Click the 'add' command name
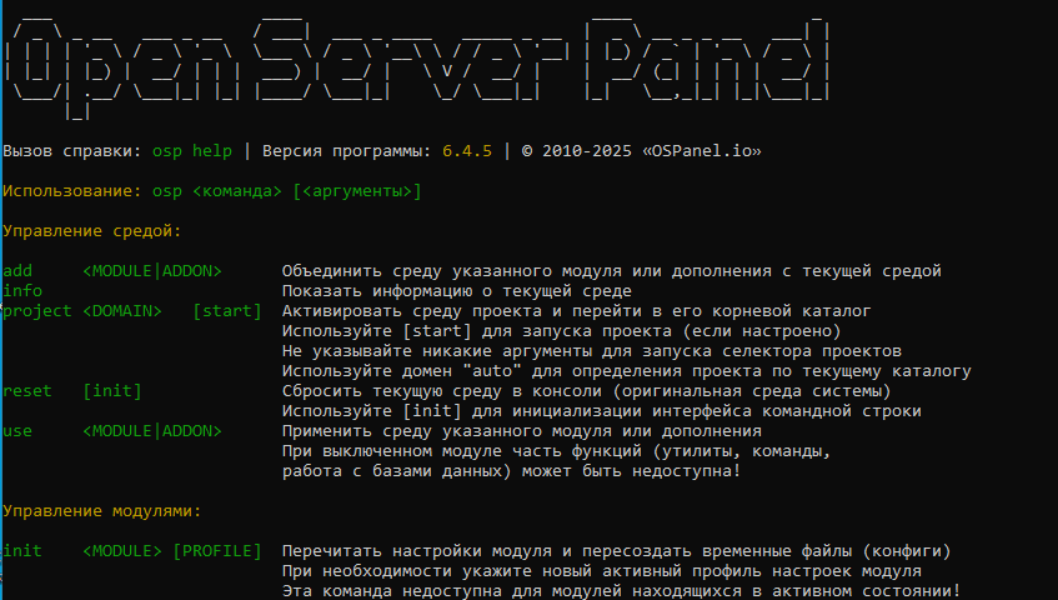The image size is (1058, 600). (17, 271)
